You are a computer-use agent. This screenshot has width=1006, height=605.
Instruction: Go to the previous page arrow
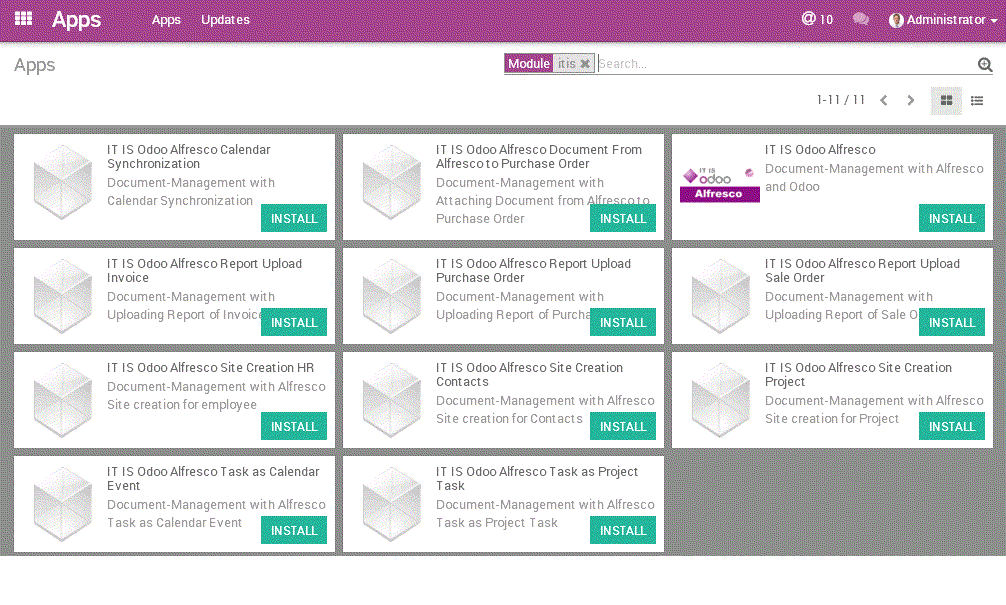(x=884, y=100)
